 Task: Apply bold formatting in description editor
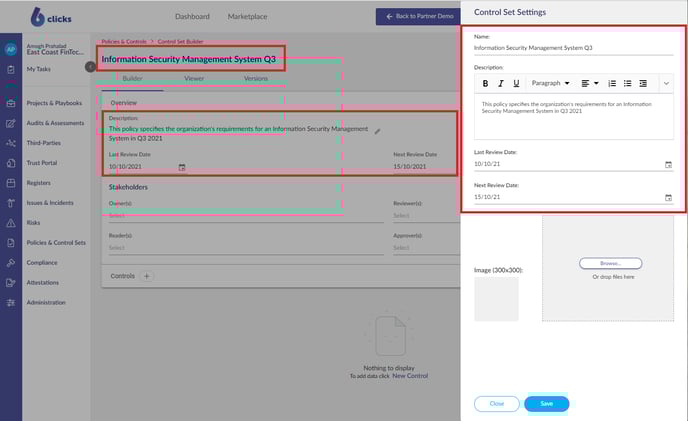(485, 83)
